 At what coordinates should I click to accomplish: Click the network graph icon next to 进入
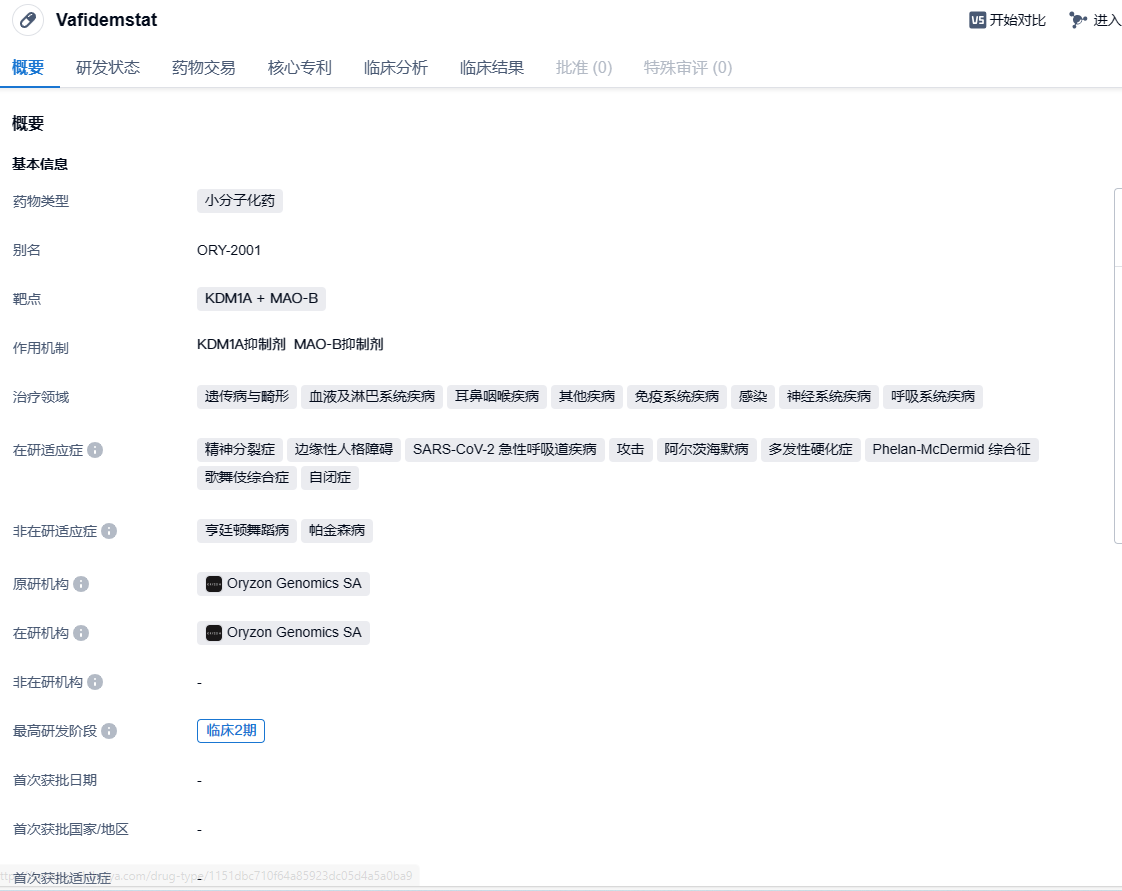[x=1077, y=20]
